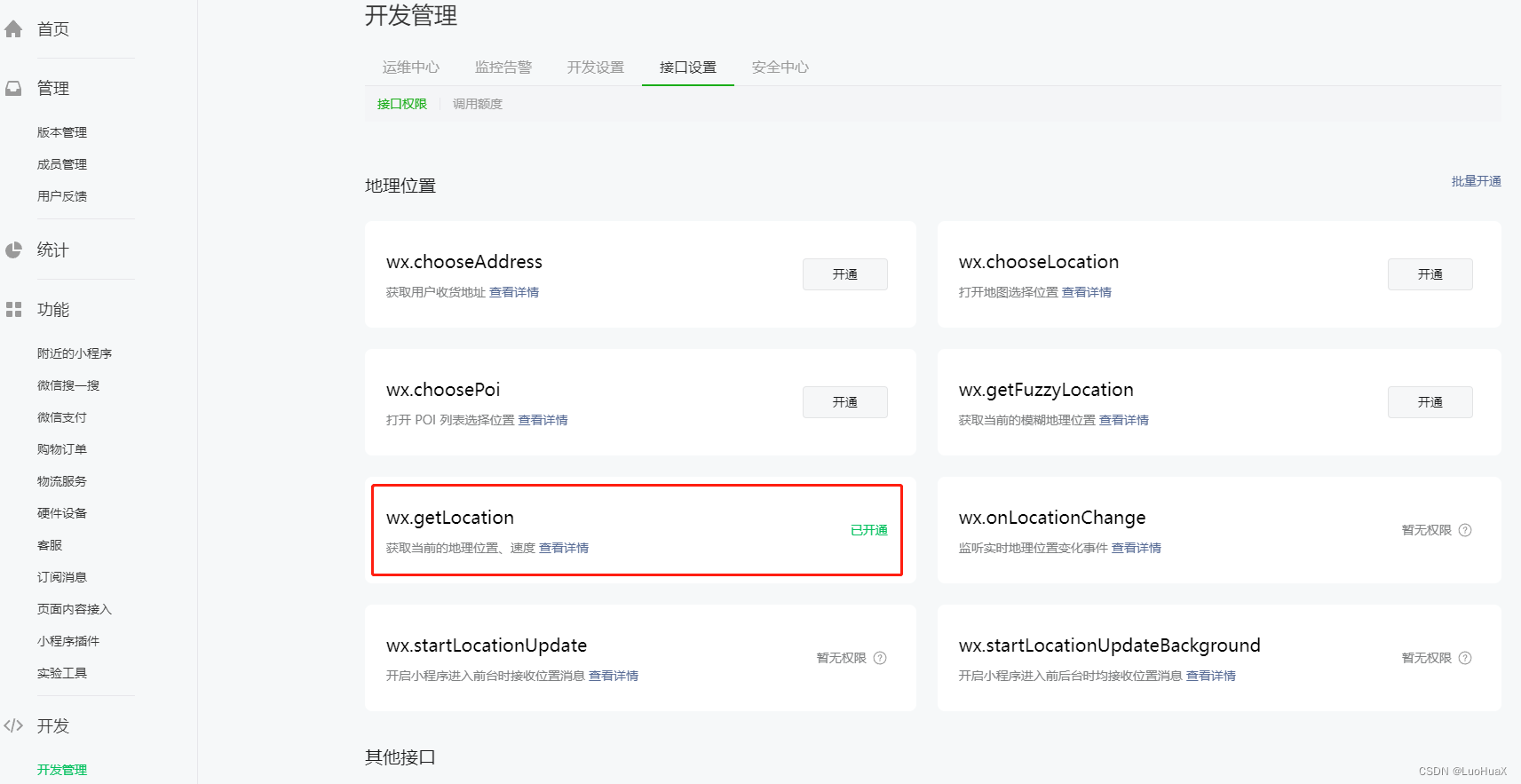Open the 安全中心 tab
The height and width of the screenshot is (784, 1521).
pyautogui.click(x=780, y=67)
